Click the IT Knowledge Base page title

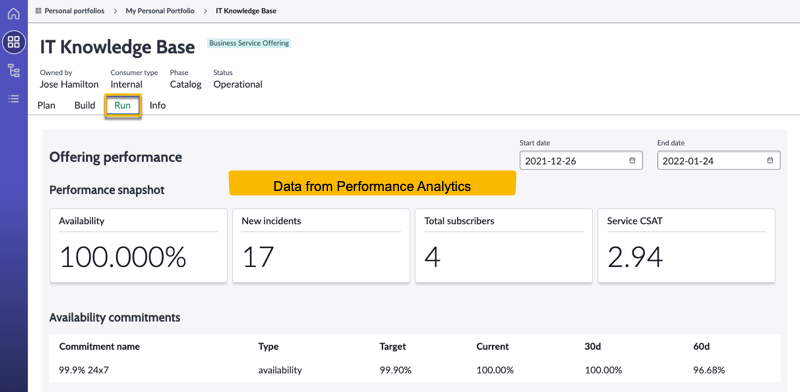117,47
